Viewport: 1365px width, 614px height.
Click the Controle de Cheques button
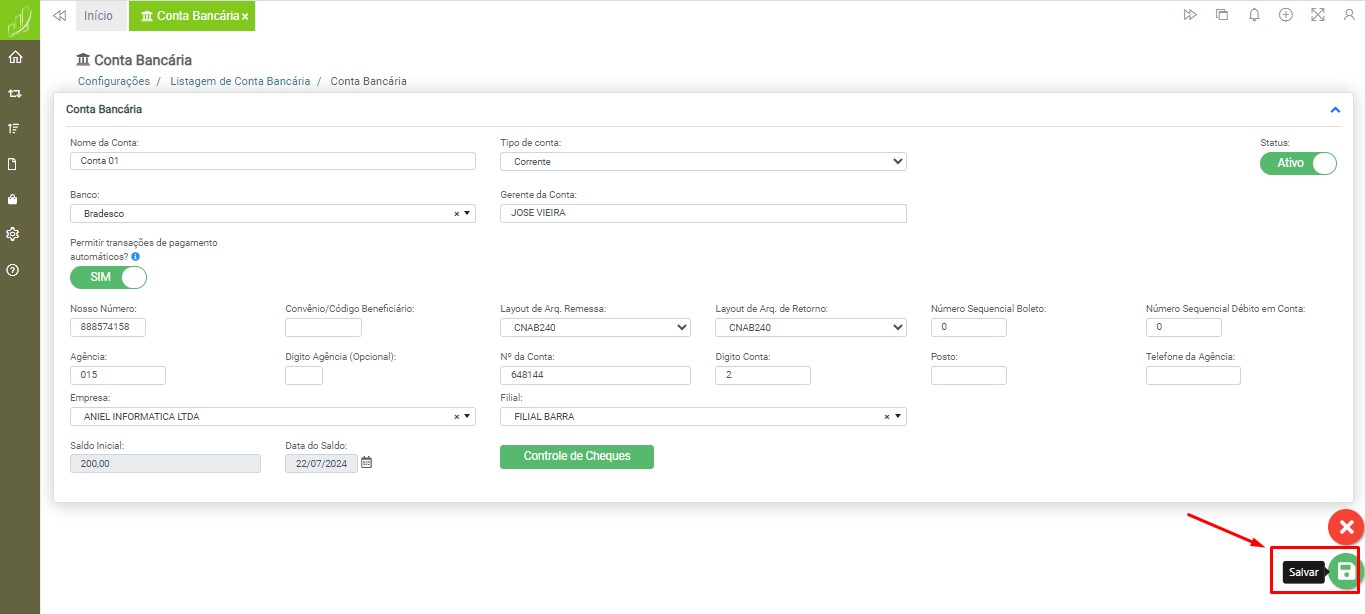[576, 456]
